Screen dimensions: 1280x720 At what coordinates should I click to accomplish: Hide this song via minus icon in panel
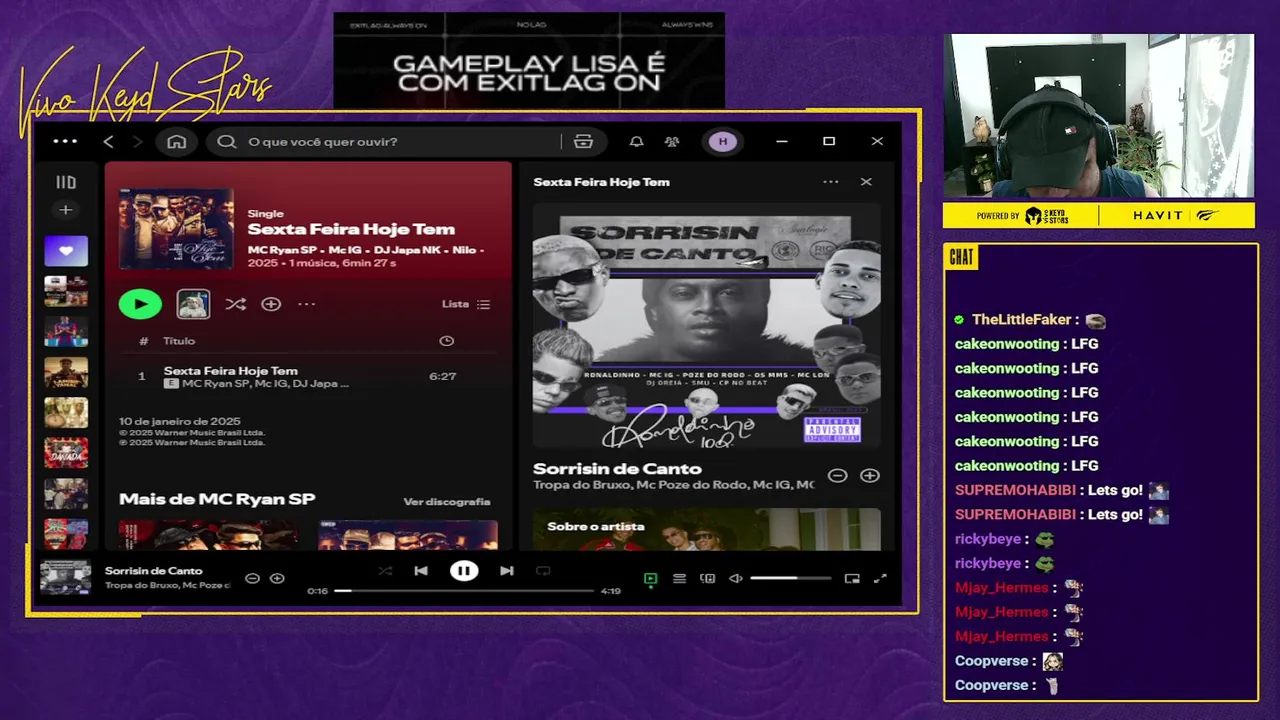[838, 476]
